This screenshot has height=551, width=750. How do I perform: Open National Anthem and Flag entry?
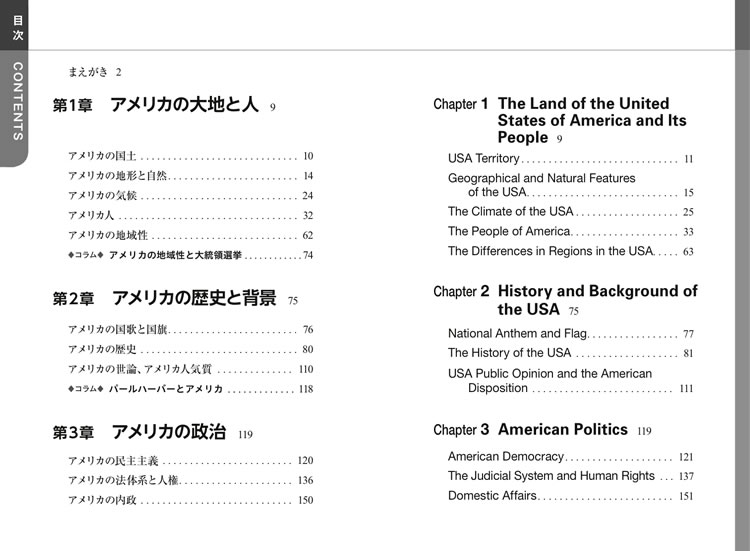[x=571, y=333]
